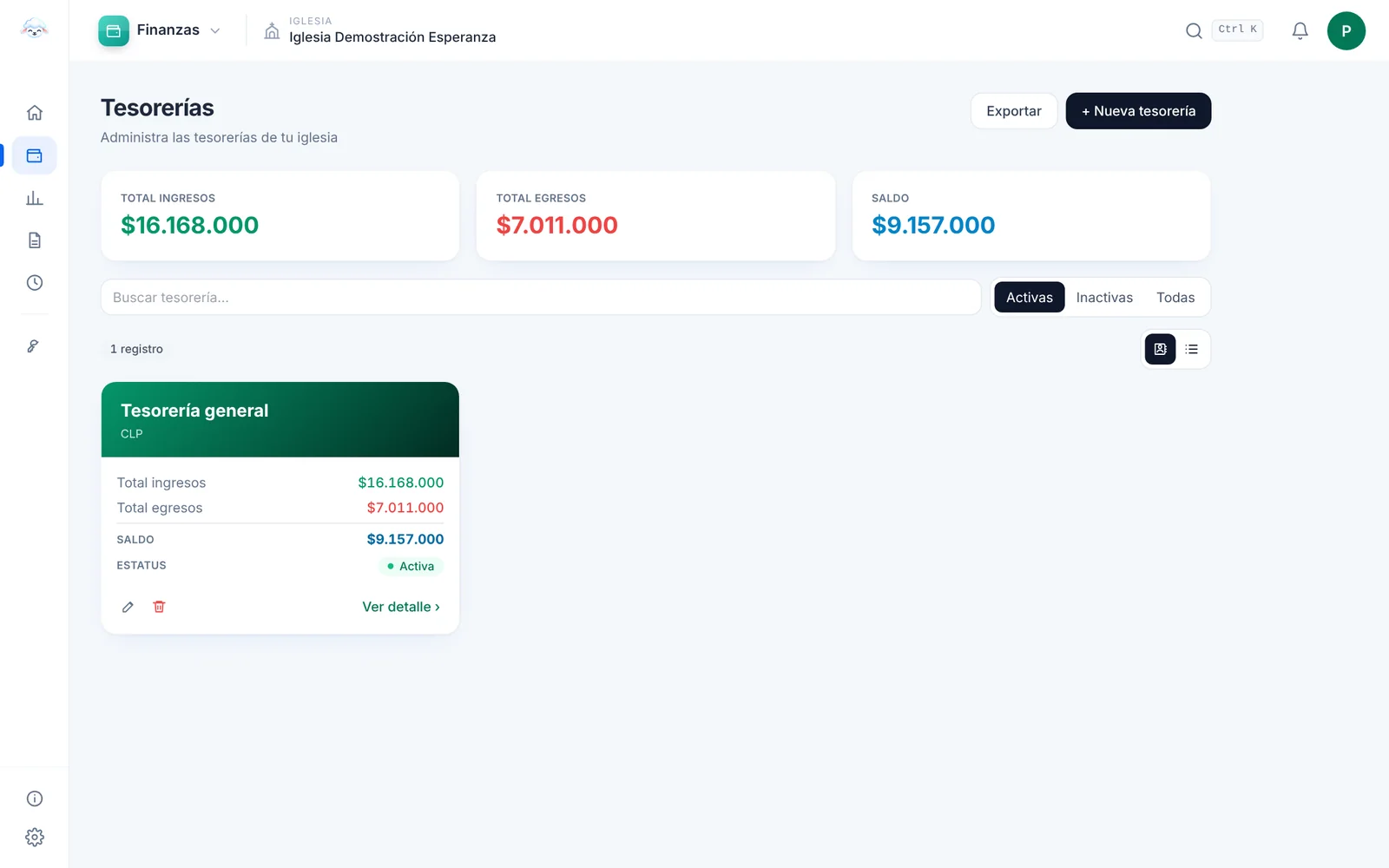
Task: Click Total ingresos row in the card
Action: coord(280,483)
